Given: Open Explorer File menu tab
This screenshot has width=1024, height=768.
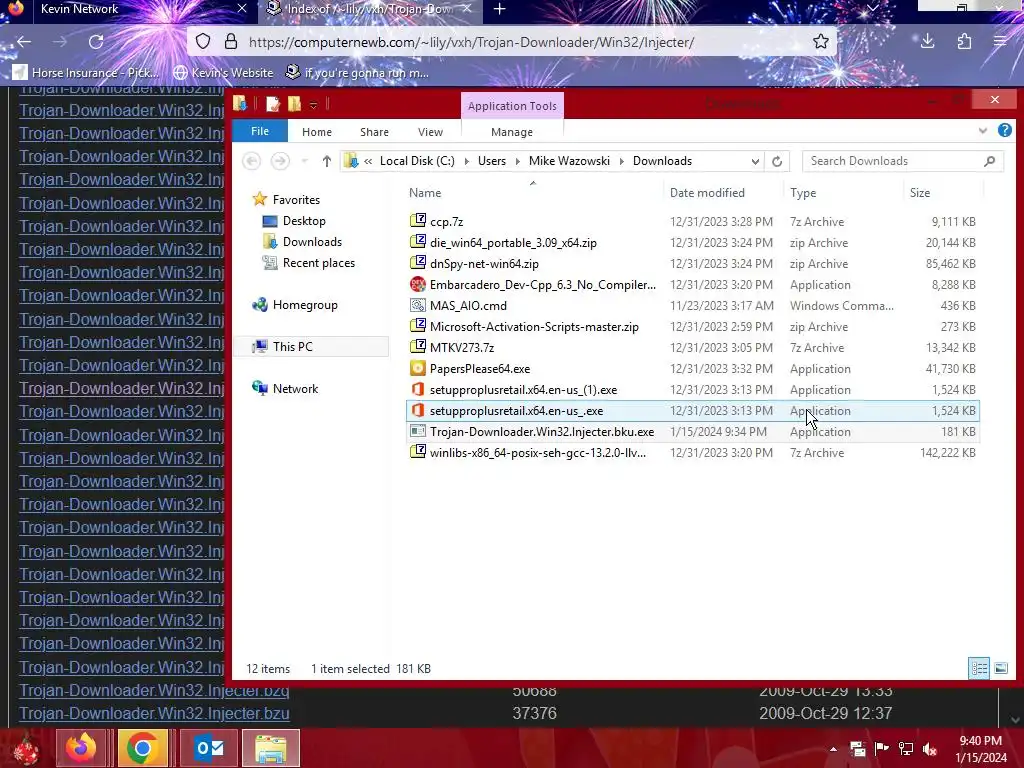Looking at the screenshot, I should [x=260, y=131].
